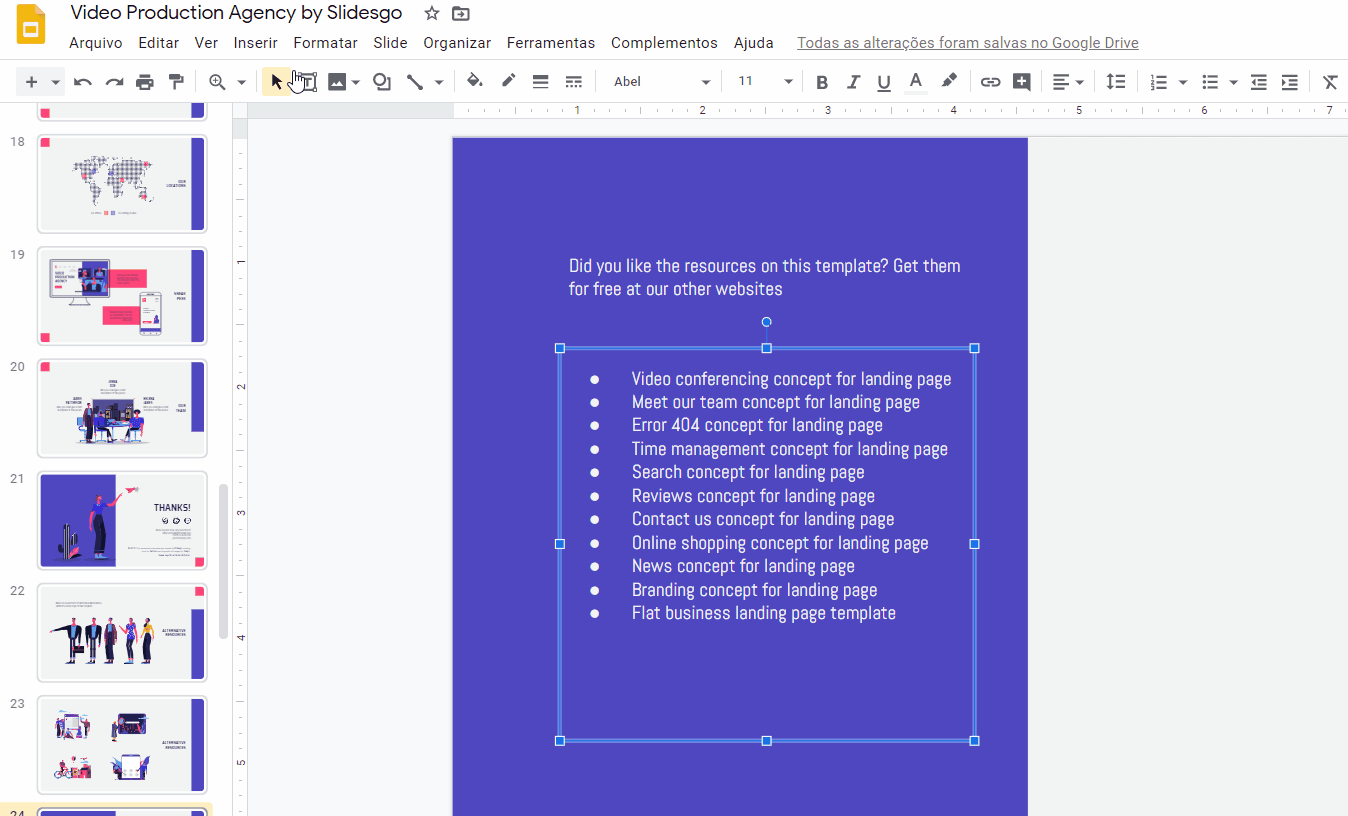Click the filmstrip vertical scrollbar

224,561
